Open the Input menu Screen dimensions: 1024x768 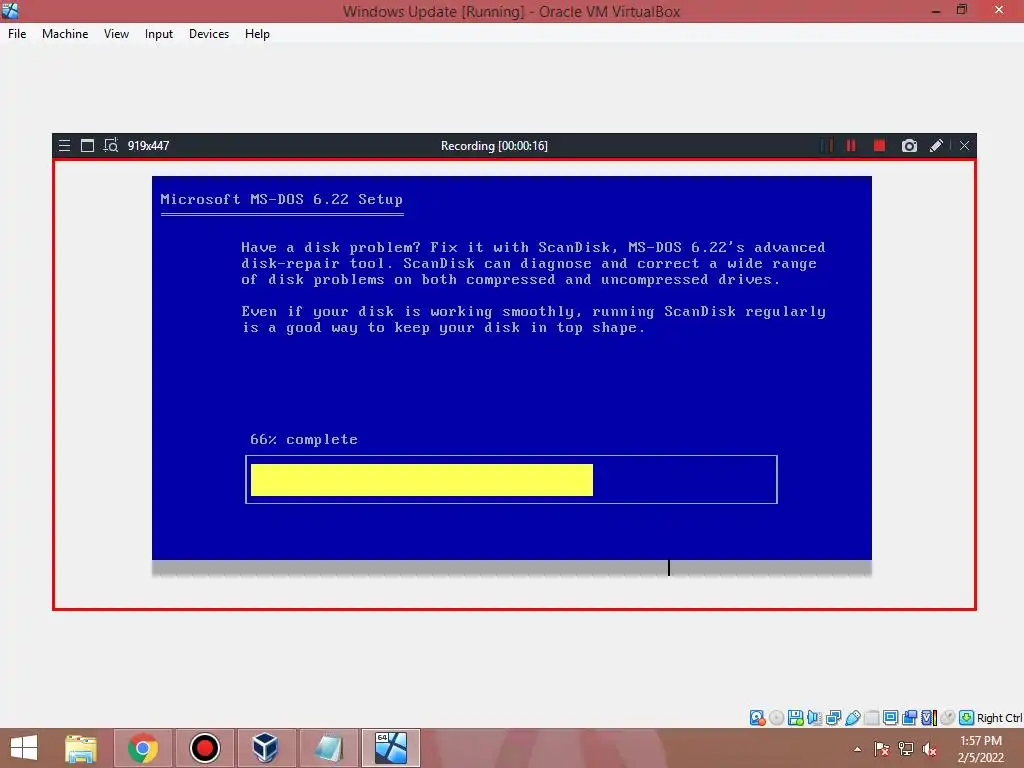coord(159,34)
